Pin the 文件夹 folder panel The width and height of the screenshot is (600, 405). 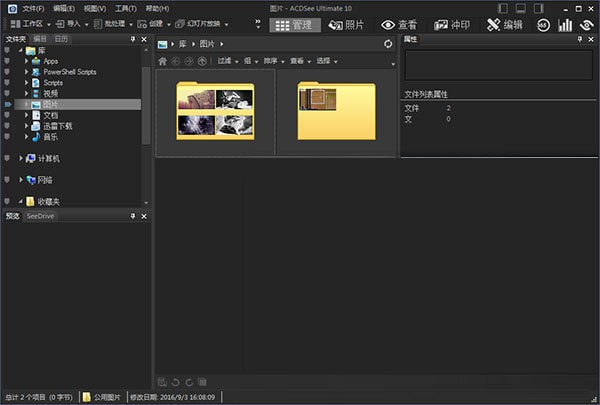(132, 39)
